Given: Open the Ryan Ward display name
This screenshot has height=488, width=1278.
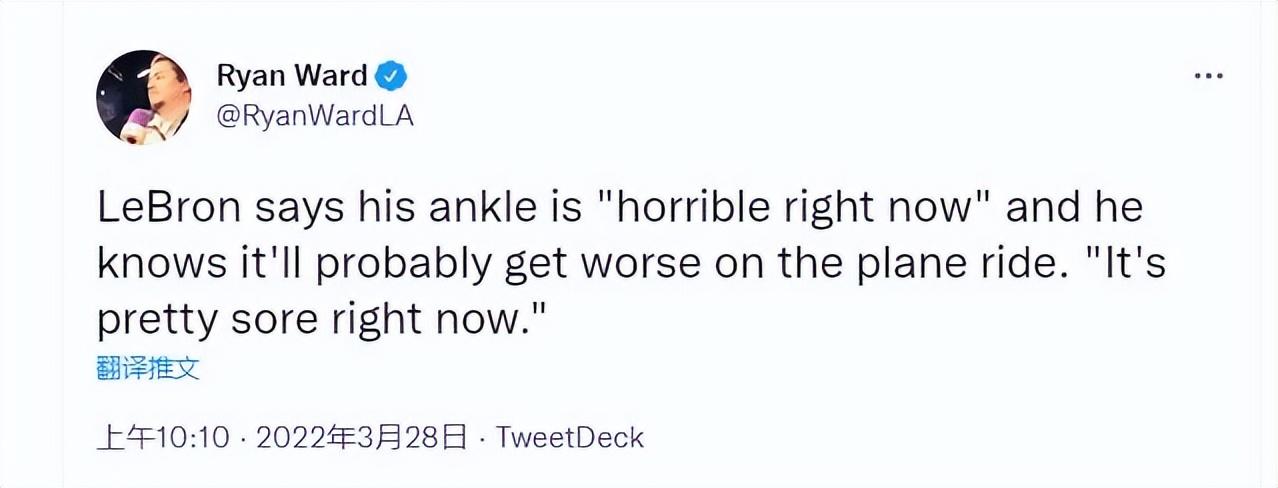Looking at the screenshot, I should coord(291,76).
